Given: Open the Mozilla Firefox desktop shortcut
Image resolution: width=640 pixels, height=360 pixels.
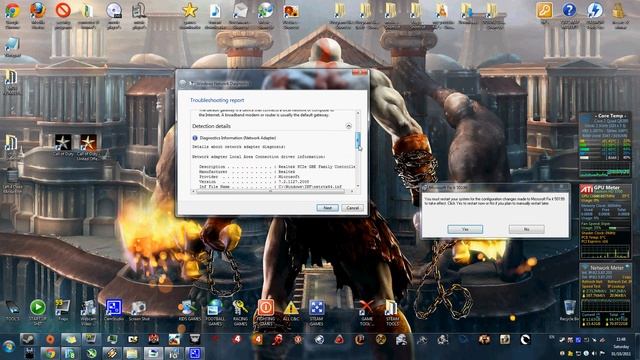Looking at the screenshot, I should pyautogui.click(x=38, y=11).
